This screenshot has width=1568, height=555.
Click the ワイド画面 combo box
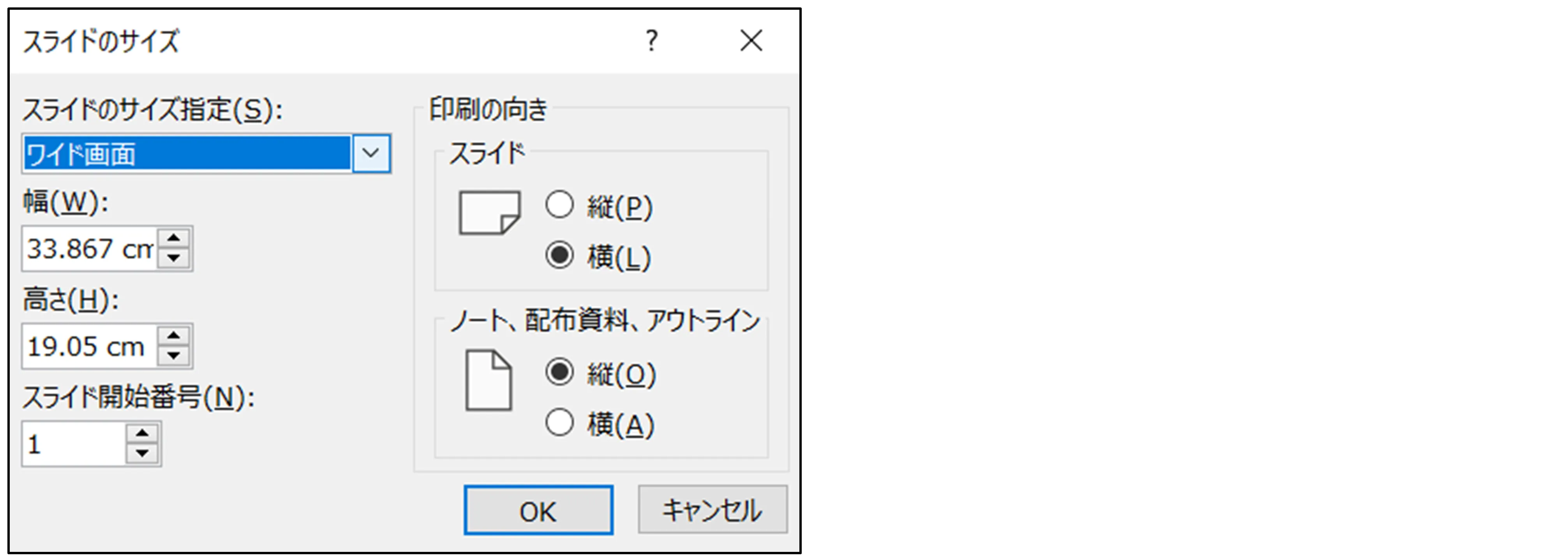click(186, 153)
